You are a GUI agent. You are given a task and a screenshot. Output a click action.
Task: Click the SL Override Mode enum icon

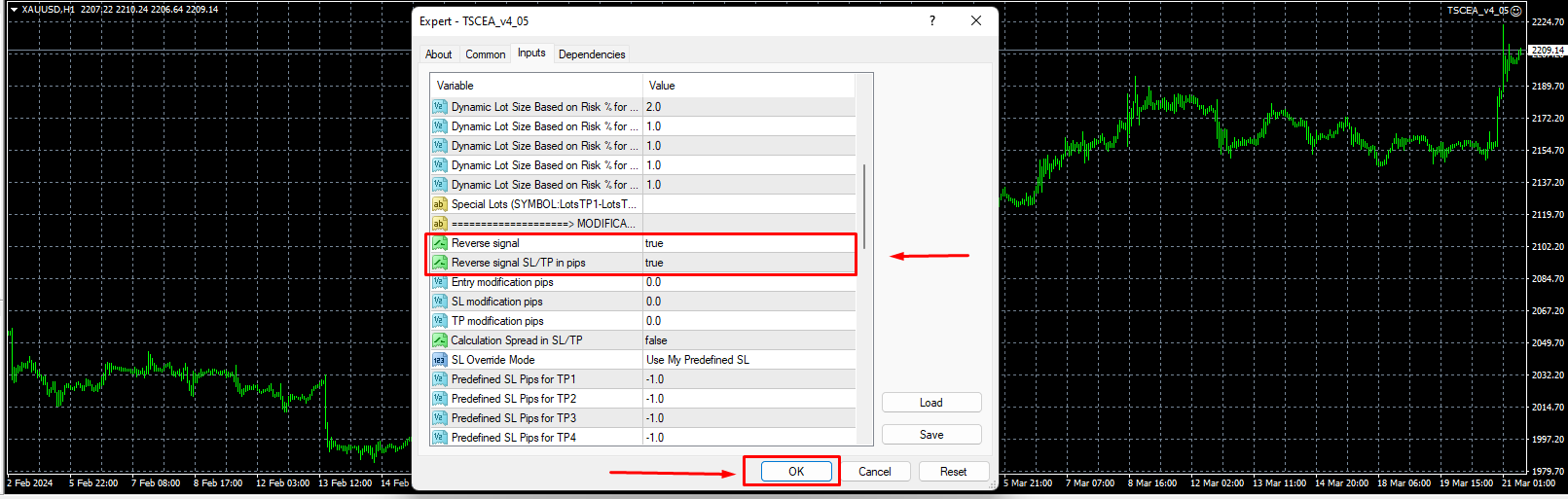[x=439, y=360]
